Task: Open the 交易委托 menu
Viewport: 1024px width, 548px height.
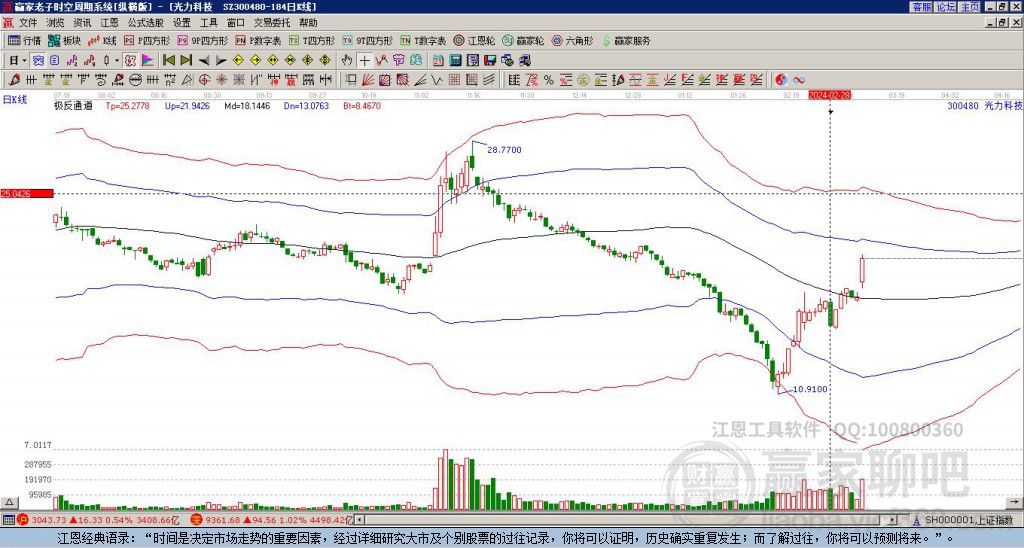Action: [x=271, y=23]
